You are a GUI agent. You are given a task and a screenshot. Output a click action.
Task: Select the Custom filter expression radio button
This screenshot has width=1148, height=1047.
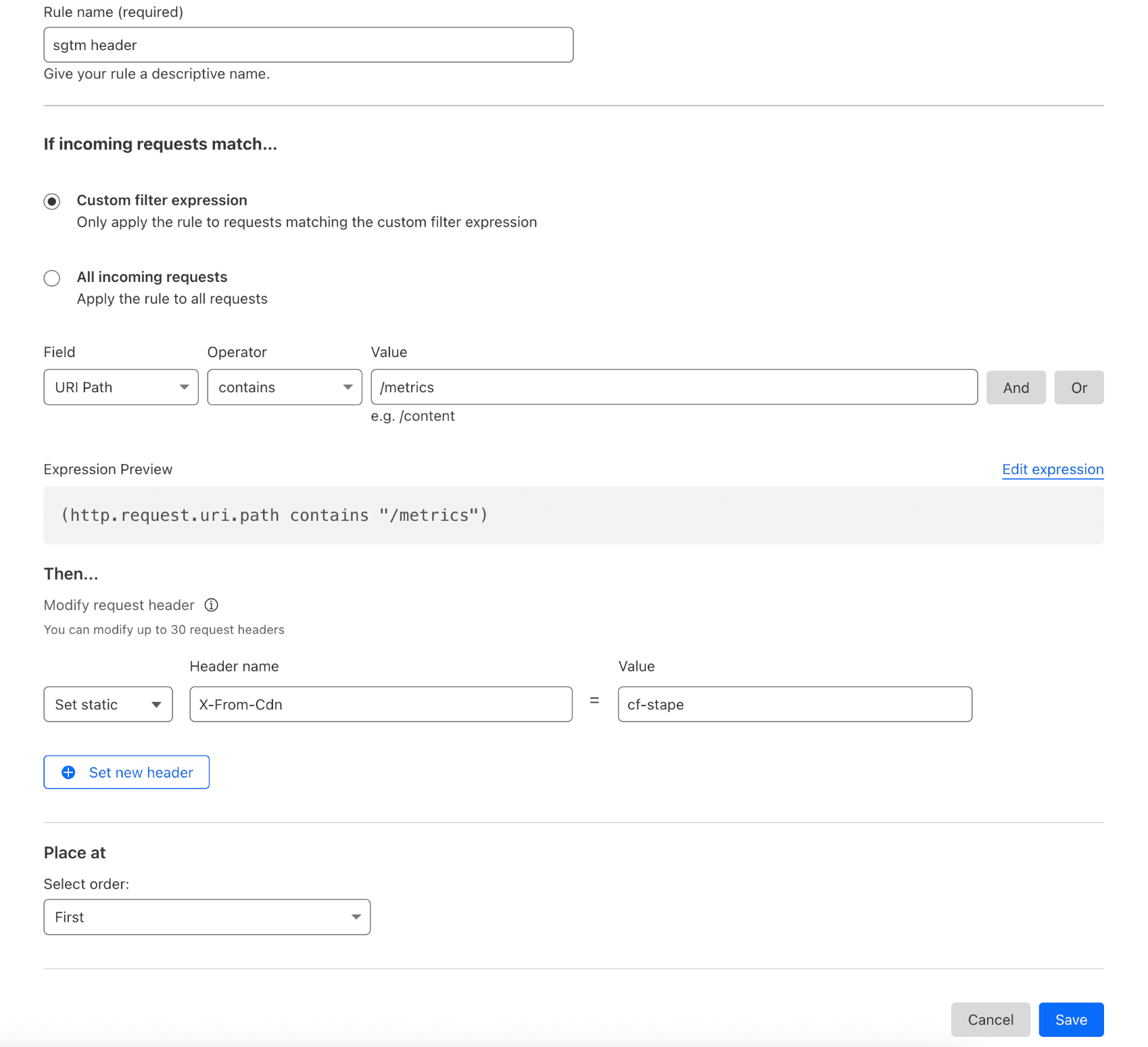tap(52, 202)
